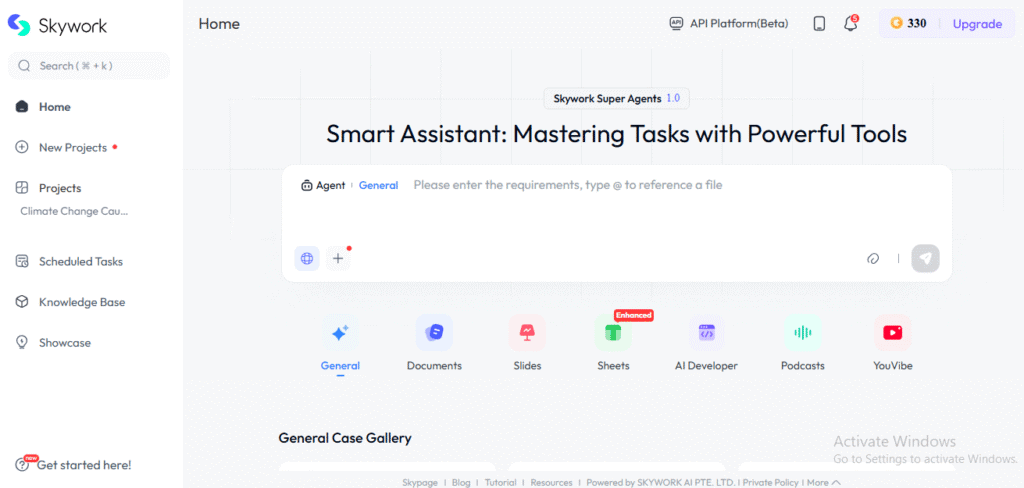Screen dimensions: 1024x488
Task: Click the prompt optimize swirl icon
Action: point(873,259)
